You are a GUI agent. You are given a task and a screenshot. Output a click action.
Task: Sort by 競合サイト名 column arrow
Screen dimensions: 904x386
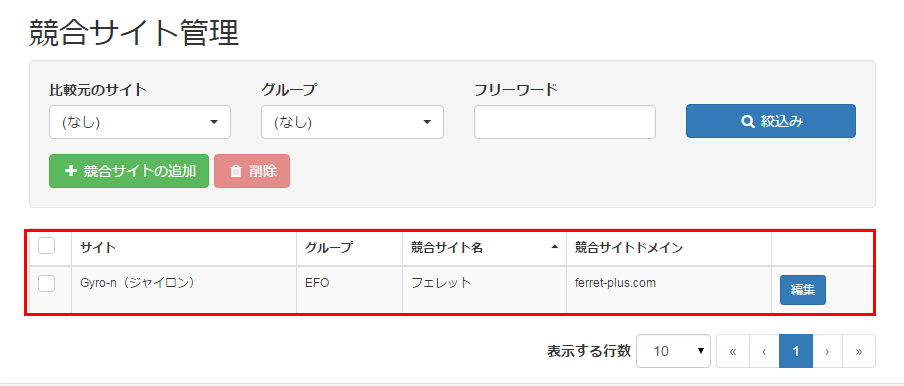click(555, 247)
